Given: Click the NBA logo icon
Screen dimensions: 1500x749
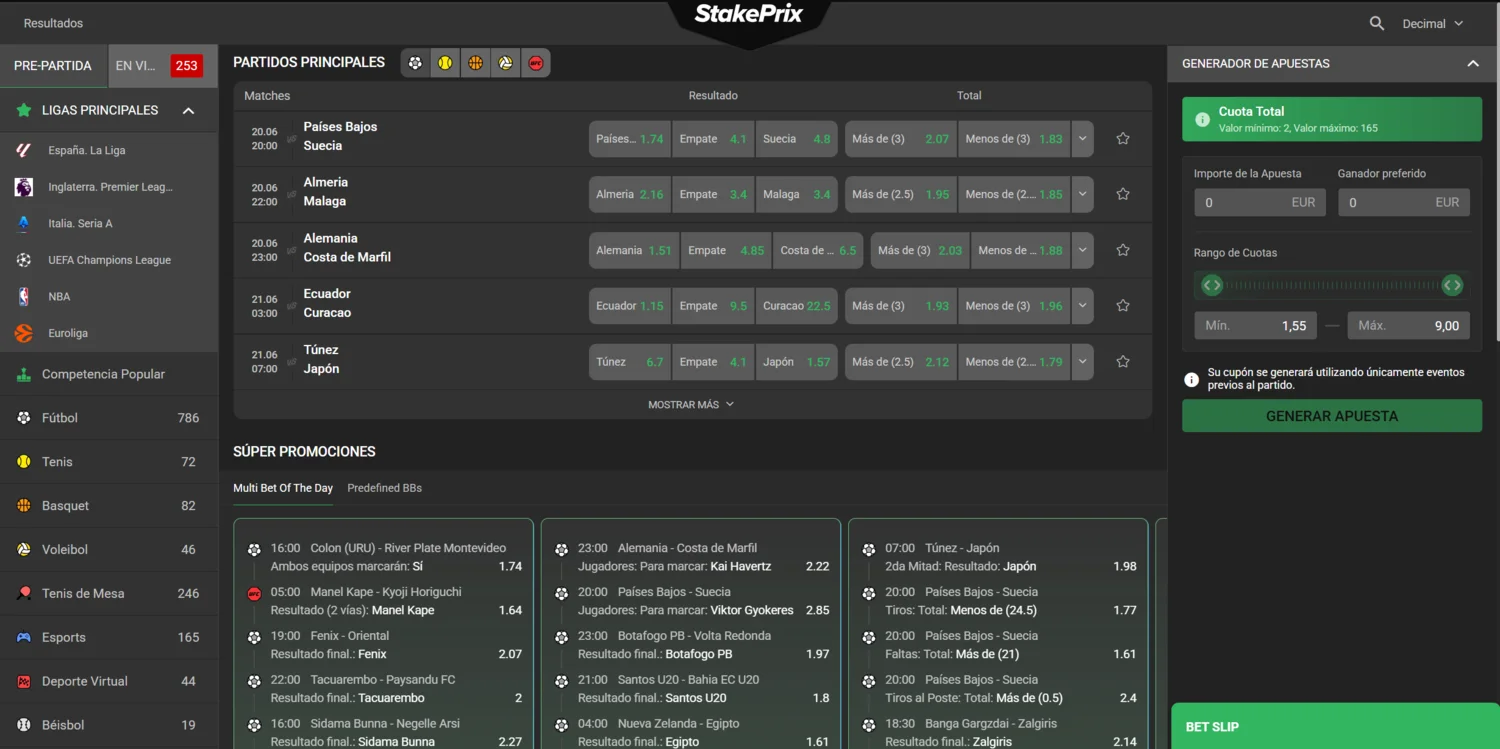Looking at the screenshot, I should (24, 296).
